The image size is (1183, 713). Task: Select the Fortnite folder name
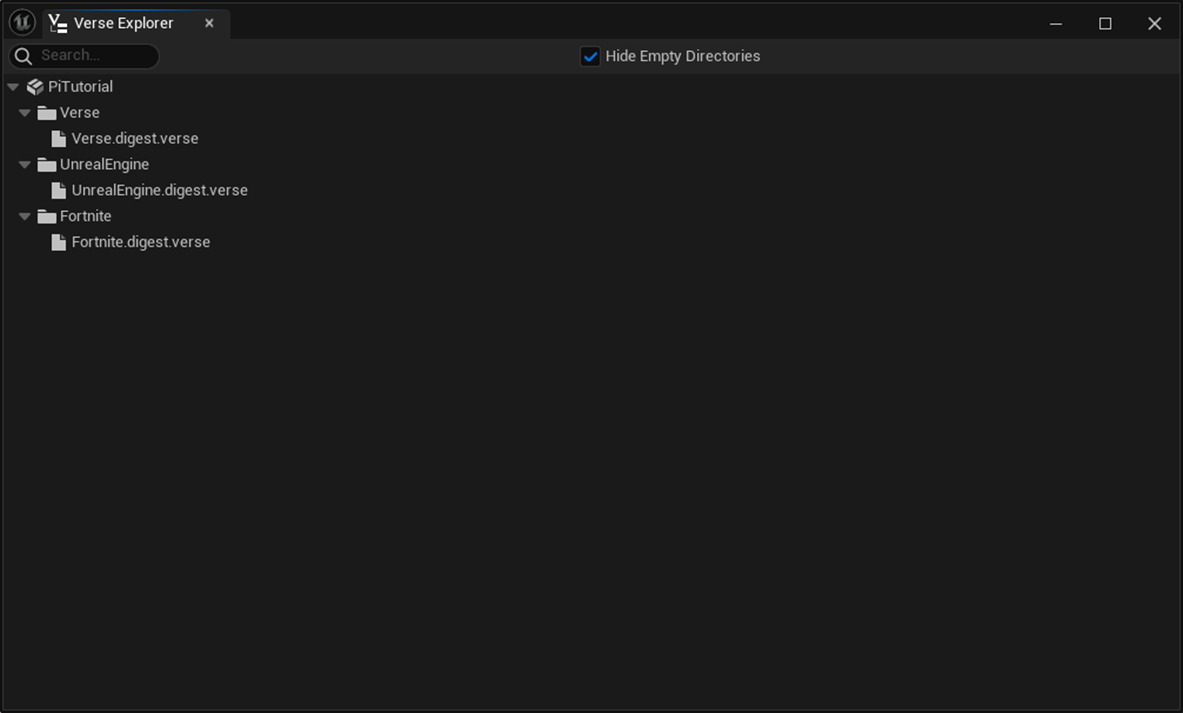coord(85,216)
